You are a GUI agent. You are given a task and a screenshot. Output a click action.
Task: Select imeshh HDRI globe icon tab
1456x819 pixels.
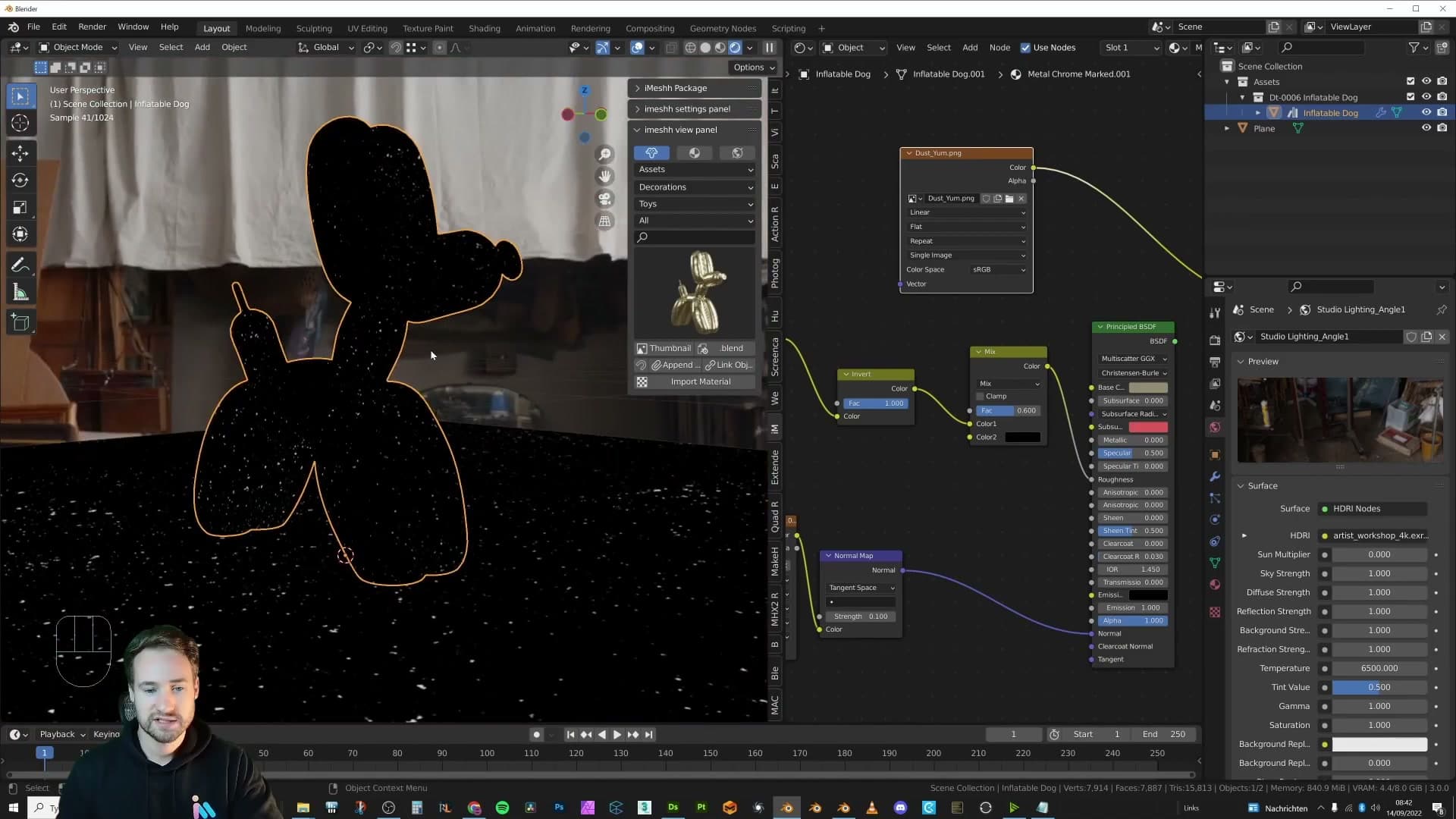[736, 153]
